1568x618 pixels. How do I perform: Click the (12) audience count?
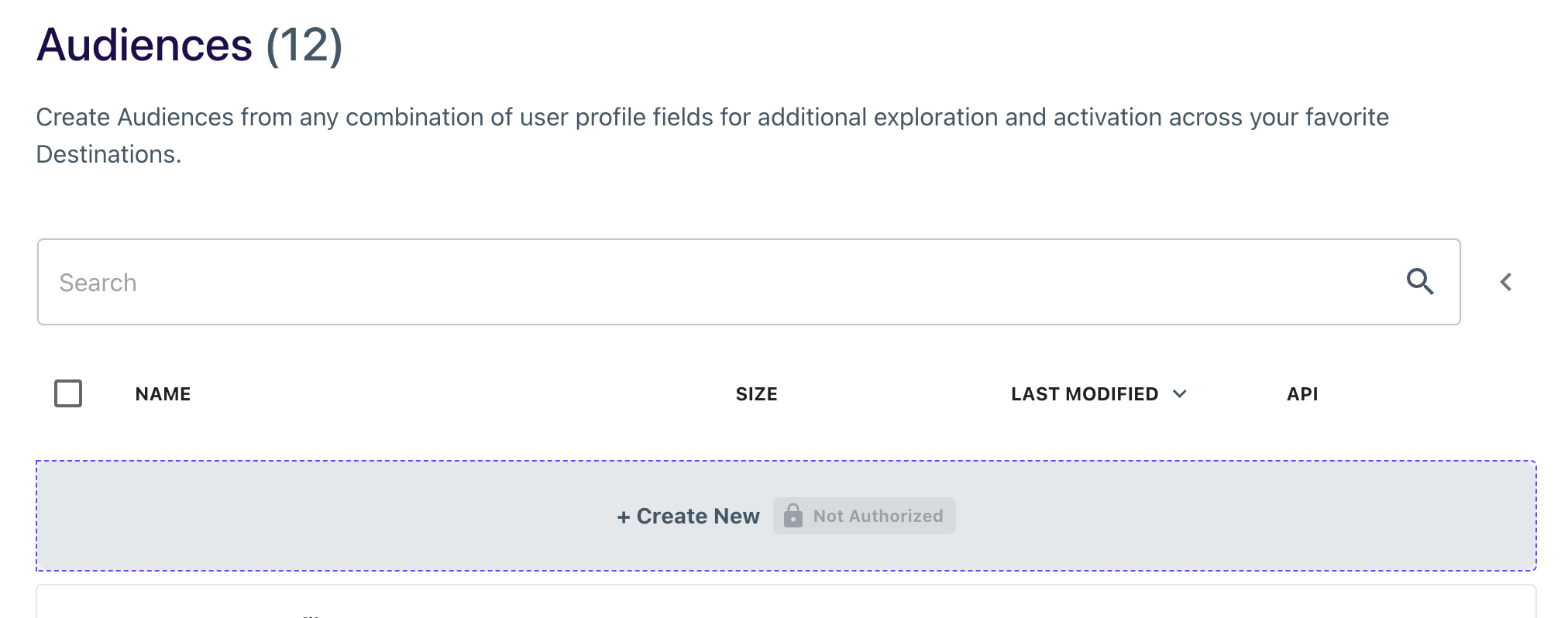click(x=304, y=44)
